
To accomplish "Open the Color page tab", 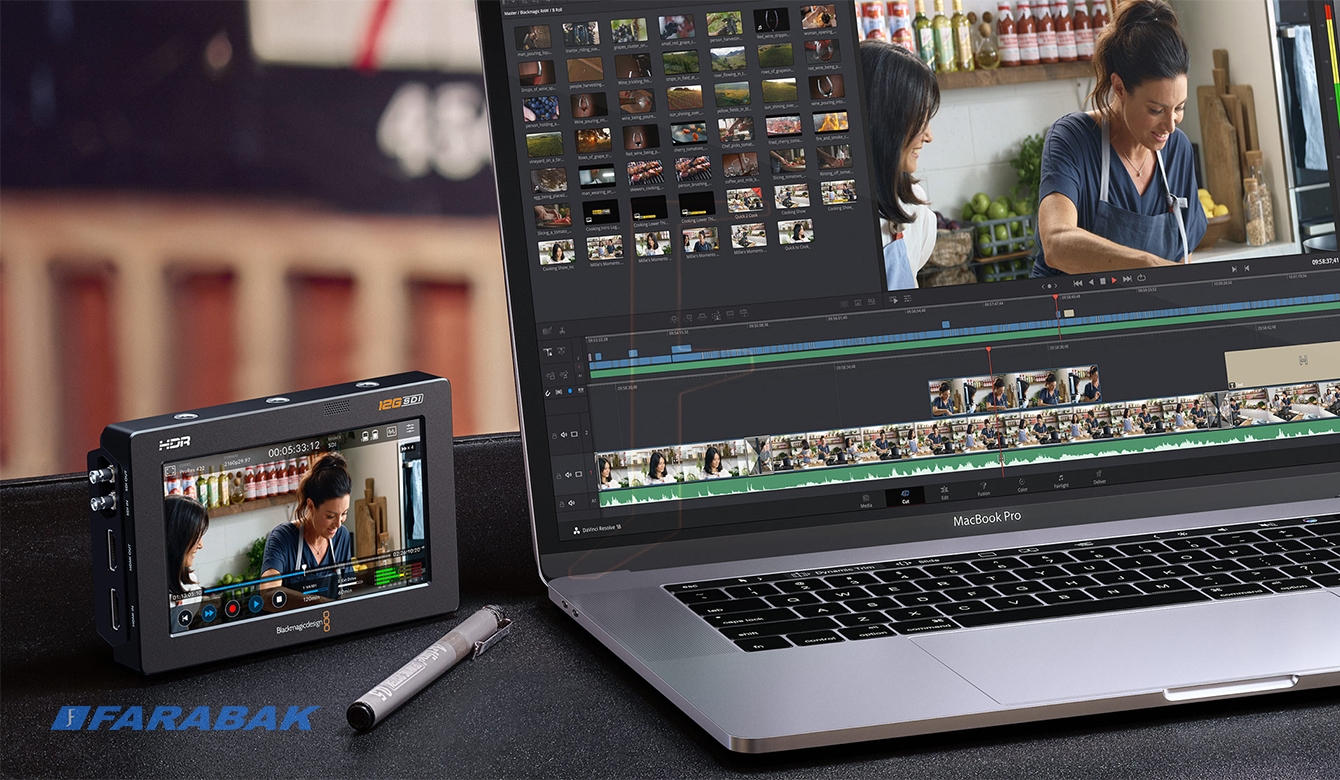I will pos(1023,485).
